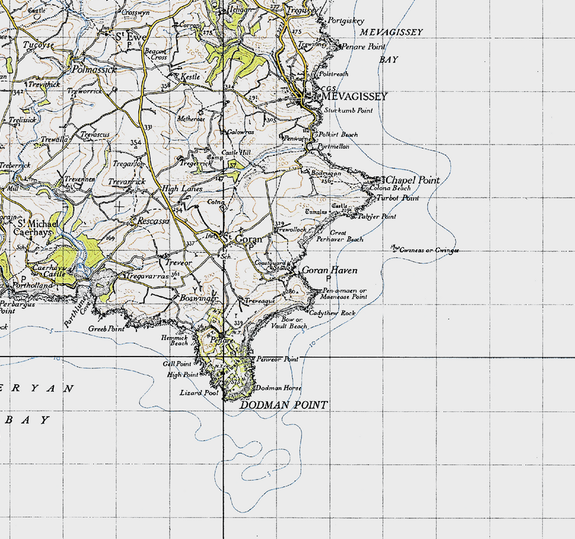Click the High Point coastal label
The height and width of the screenshot is (539, 575).
click(x=183, y=375)
